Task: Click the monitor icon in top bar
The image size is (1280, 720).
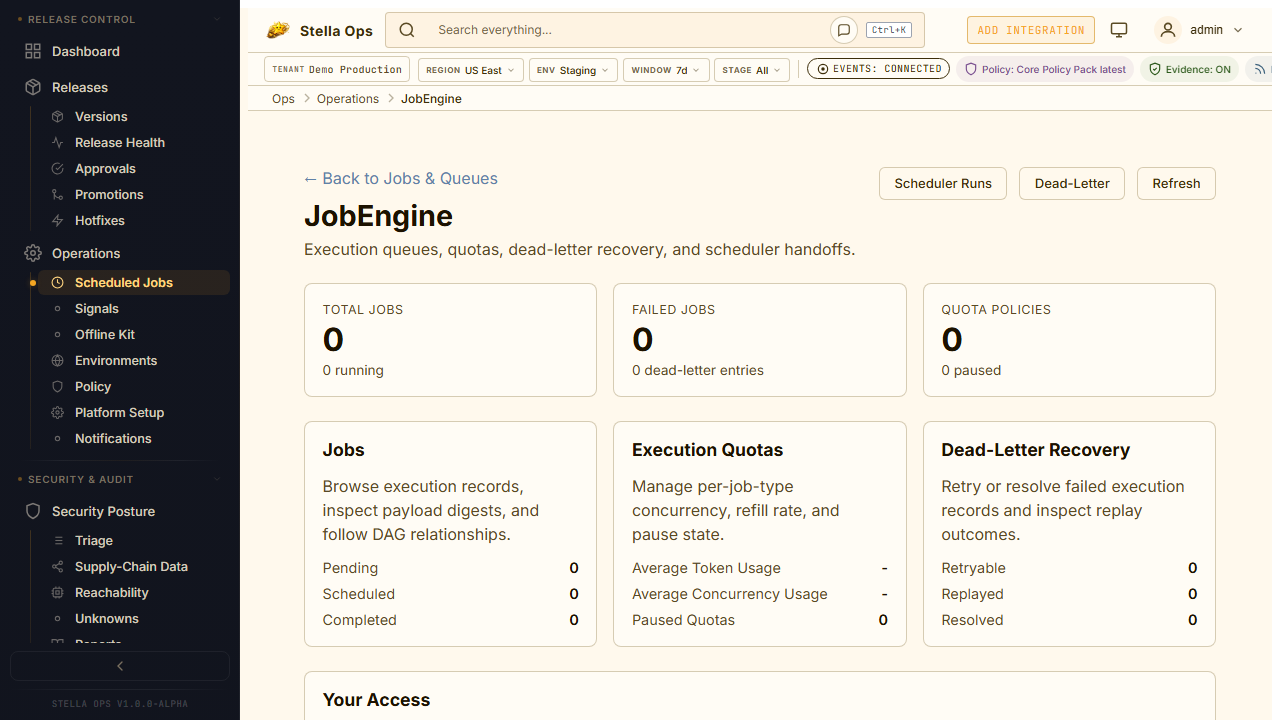Action: pos(1119,30)
